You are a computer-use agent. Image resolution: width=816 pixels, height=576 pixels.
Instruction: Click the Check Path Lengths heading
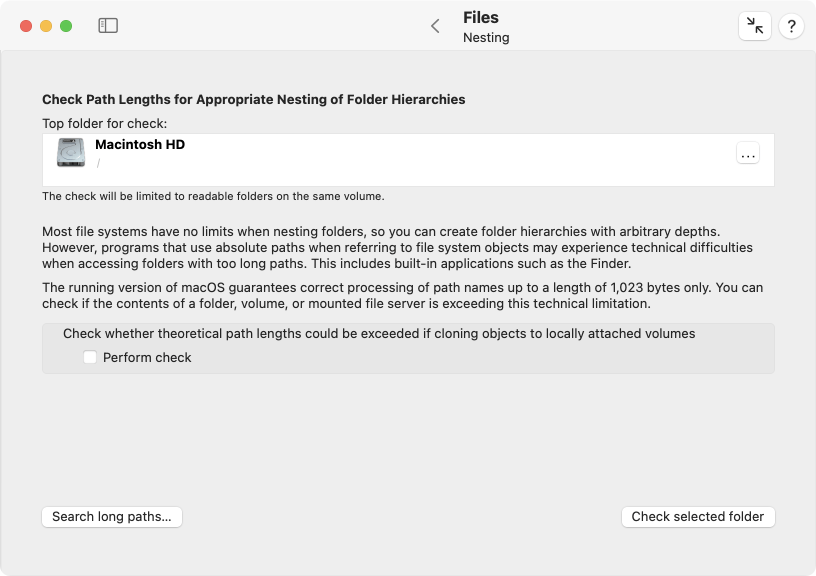click(253, 99)
